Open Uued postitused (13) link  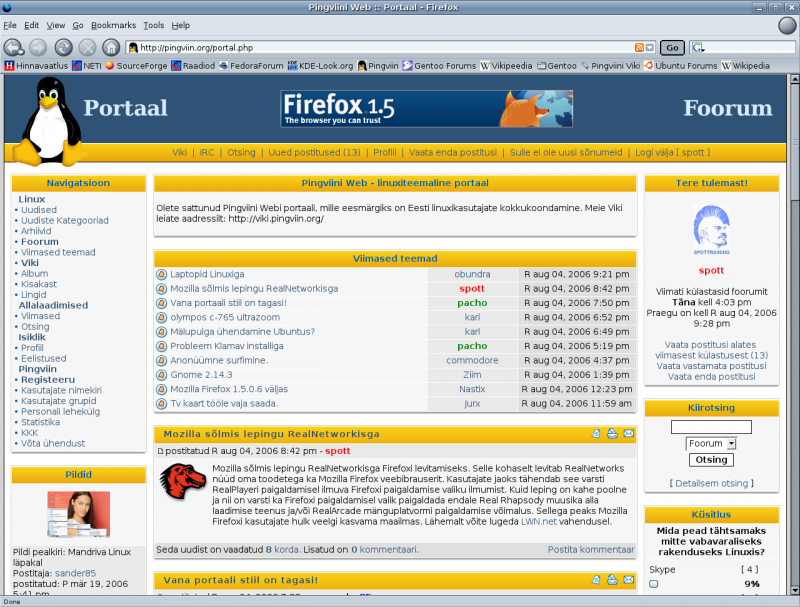pyautogui.click(x=314, y=152)
